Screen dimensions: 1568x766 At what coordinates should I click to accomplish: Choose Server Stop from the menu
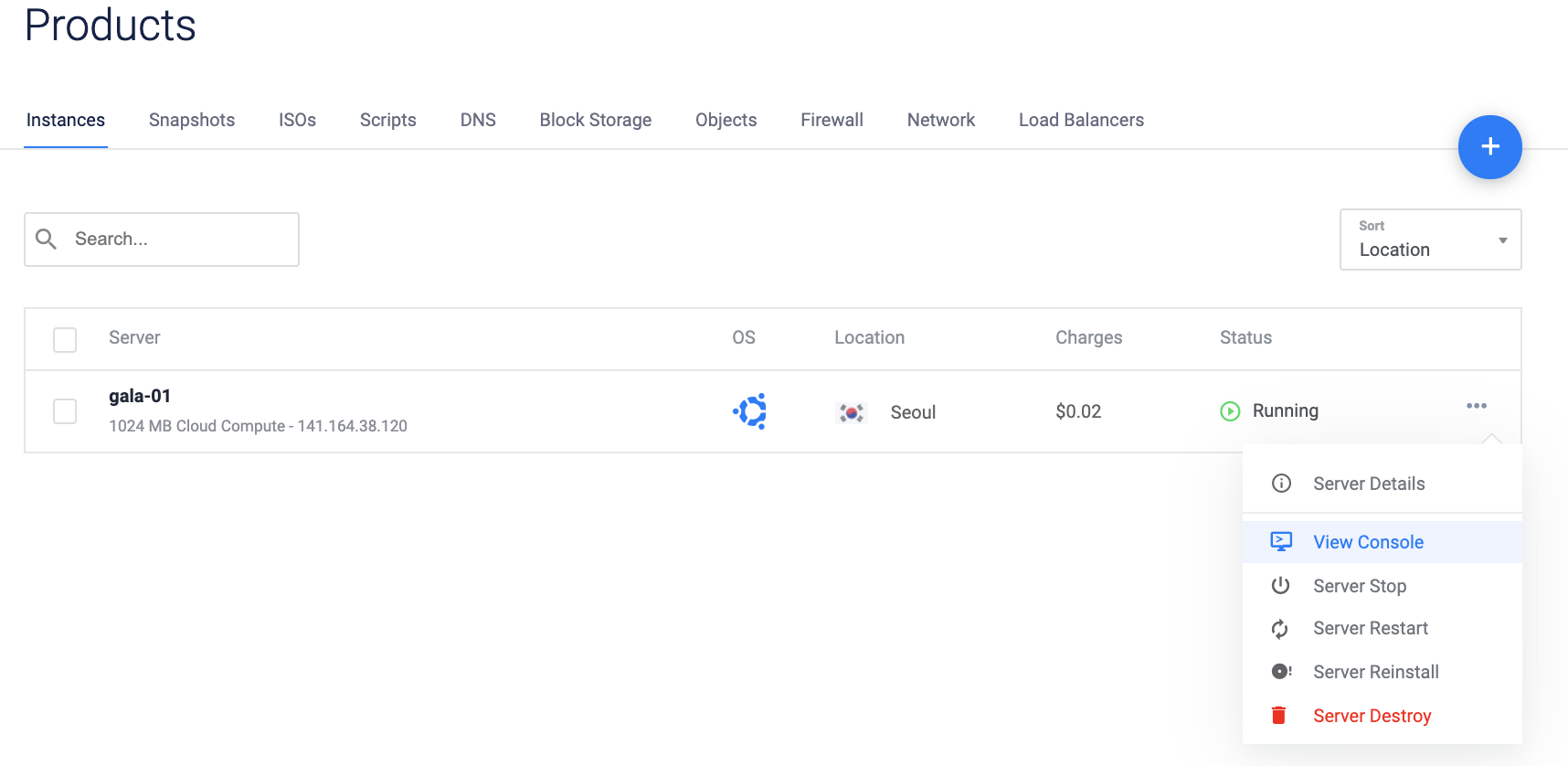1383,586
